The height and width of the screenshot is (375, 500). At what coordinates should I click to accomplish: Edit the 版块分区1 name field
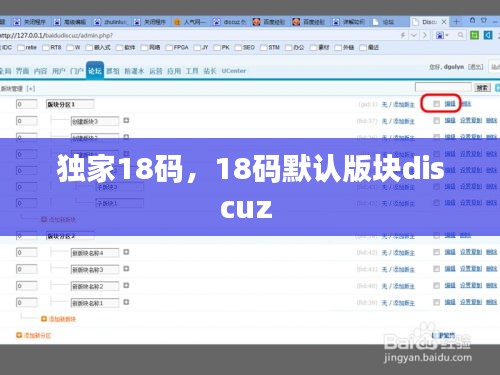coord(70,104)
